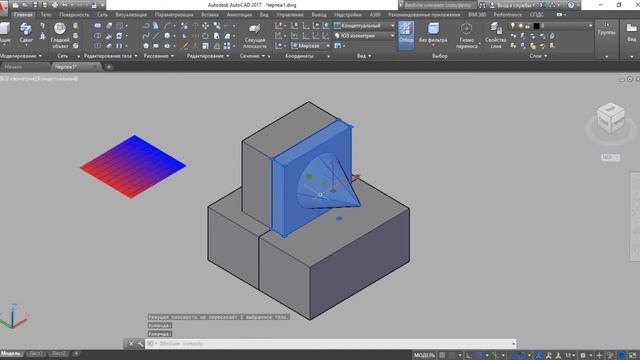
Task: Click the customization gear in status bar
Action: tap(583, 356)
